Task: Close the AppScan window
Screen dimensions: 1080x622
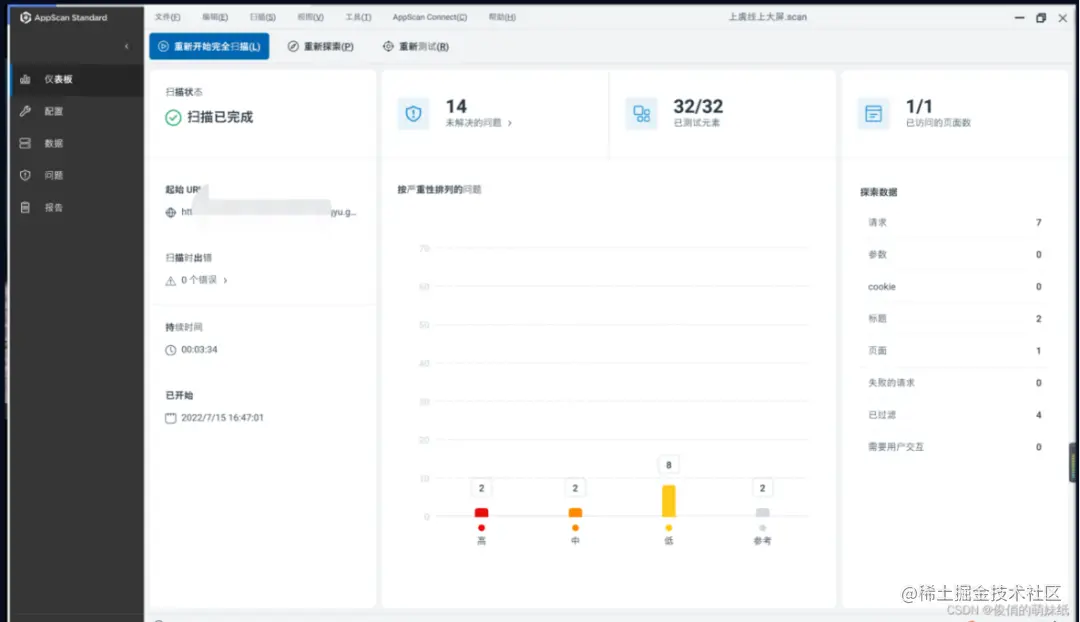Action: click(x=1062, y=18)
